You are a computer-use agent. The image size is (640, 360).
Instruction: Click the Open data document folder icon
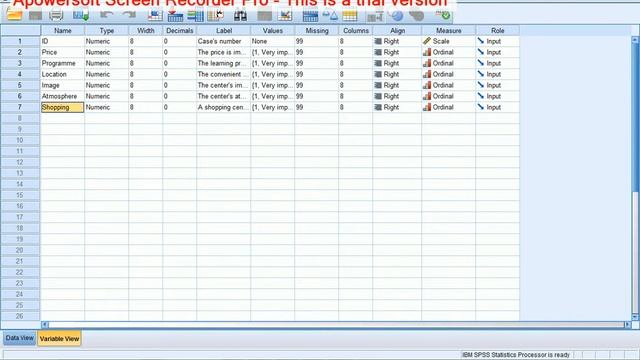click(15, 16)
